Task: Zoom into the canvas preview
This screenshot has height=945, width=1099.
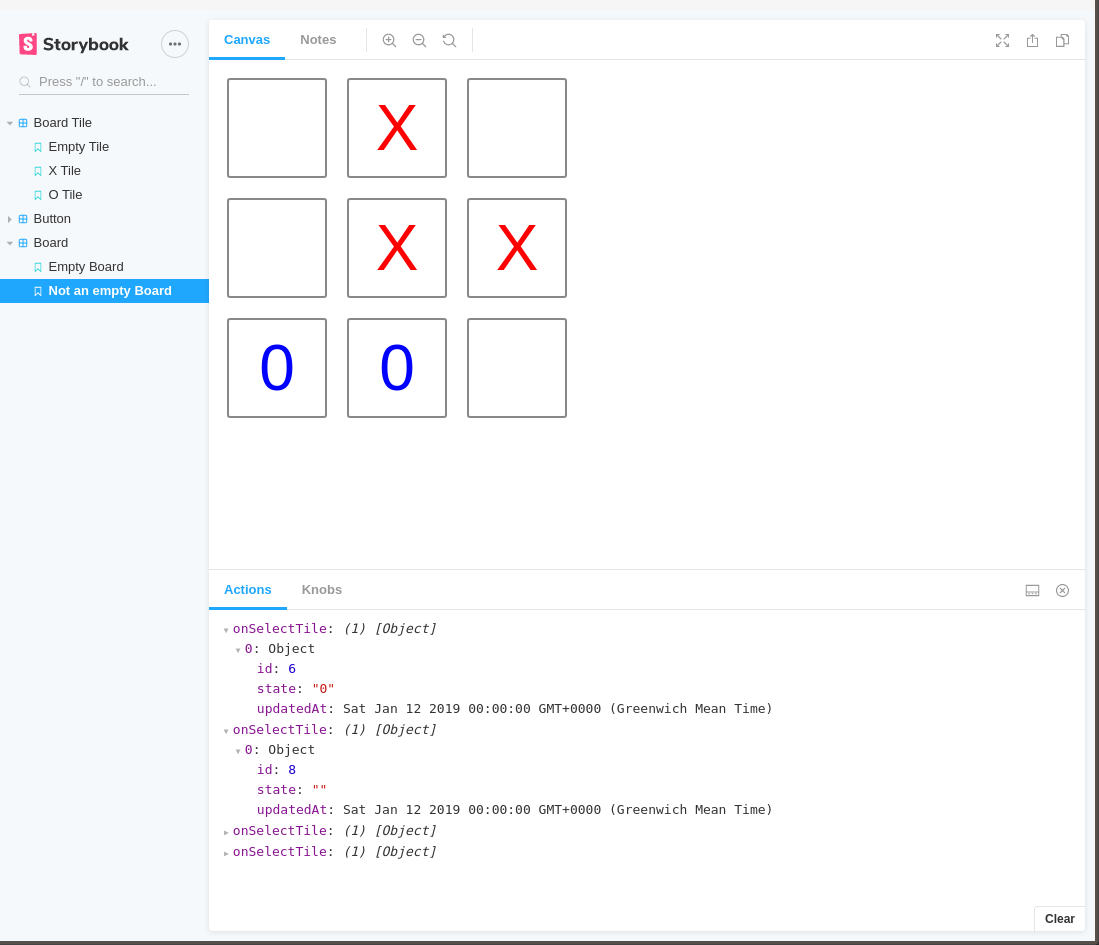Action: point(389,40)
